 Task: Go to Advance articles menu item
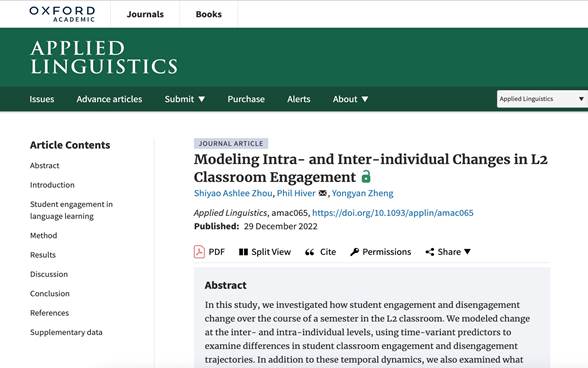tap(109, 99)
